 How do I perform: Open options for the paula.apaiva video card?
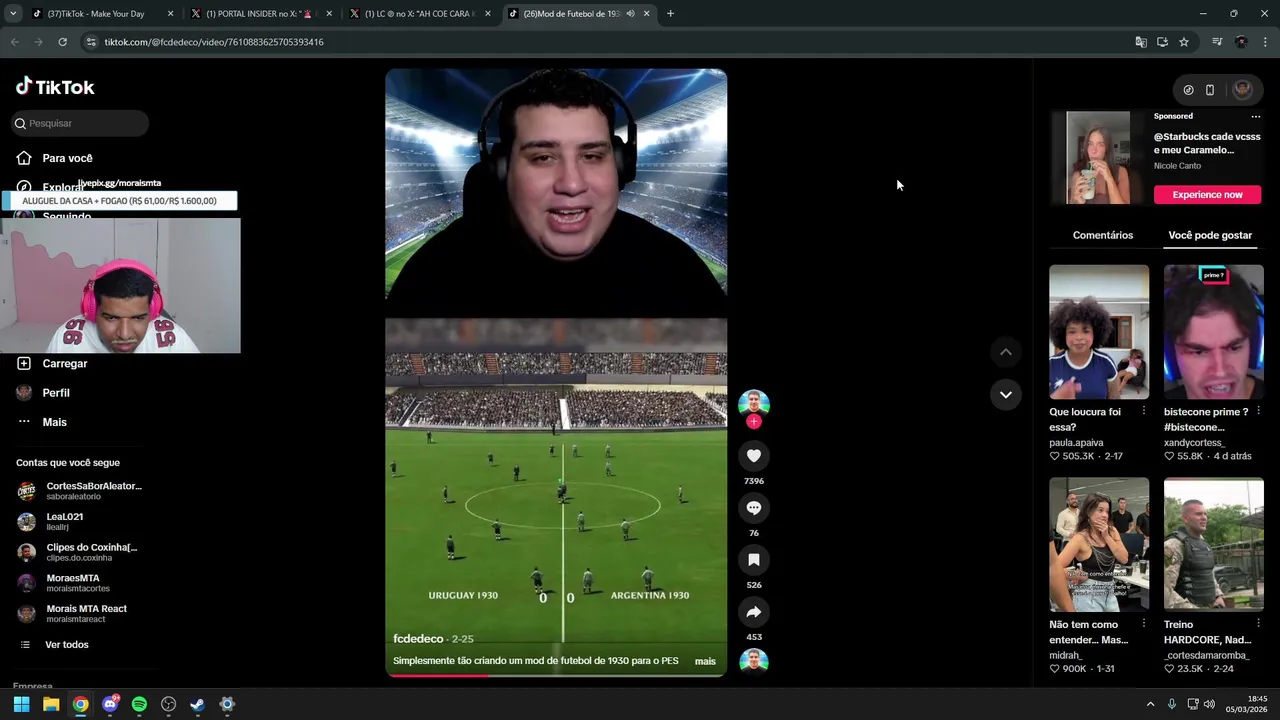coord(1144,411)
